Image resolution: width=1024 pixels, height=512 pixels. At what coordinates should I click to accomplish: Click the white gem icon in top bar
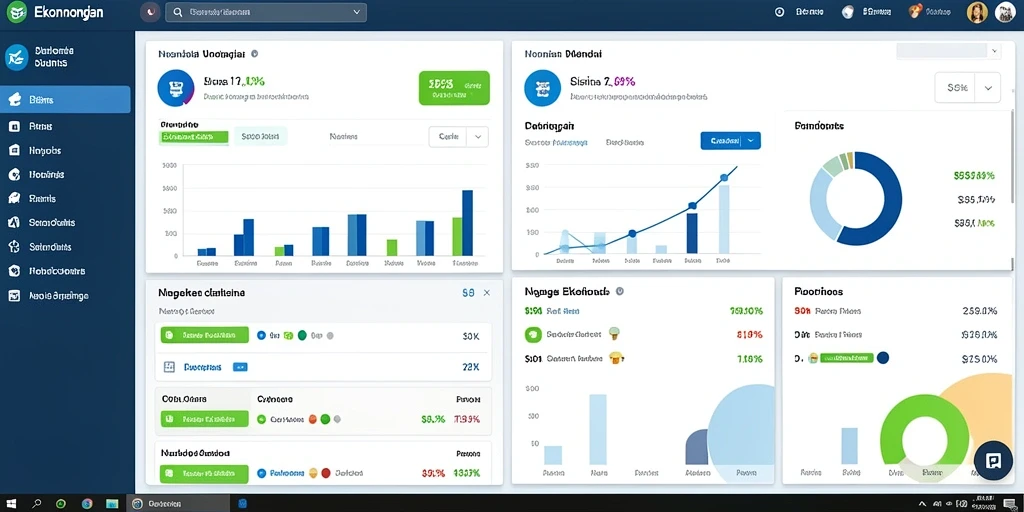coord(848,12)
